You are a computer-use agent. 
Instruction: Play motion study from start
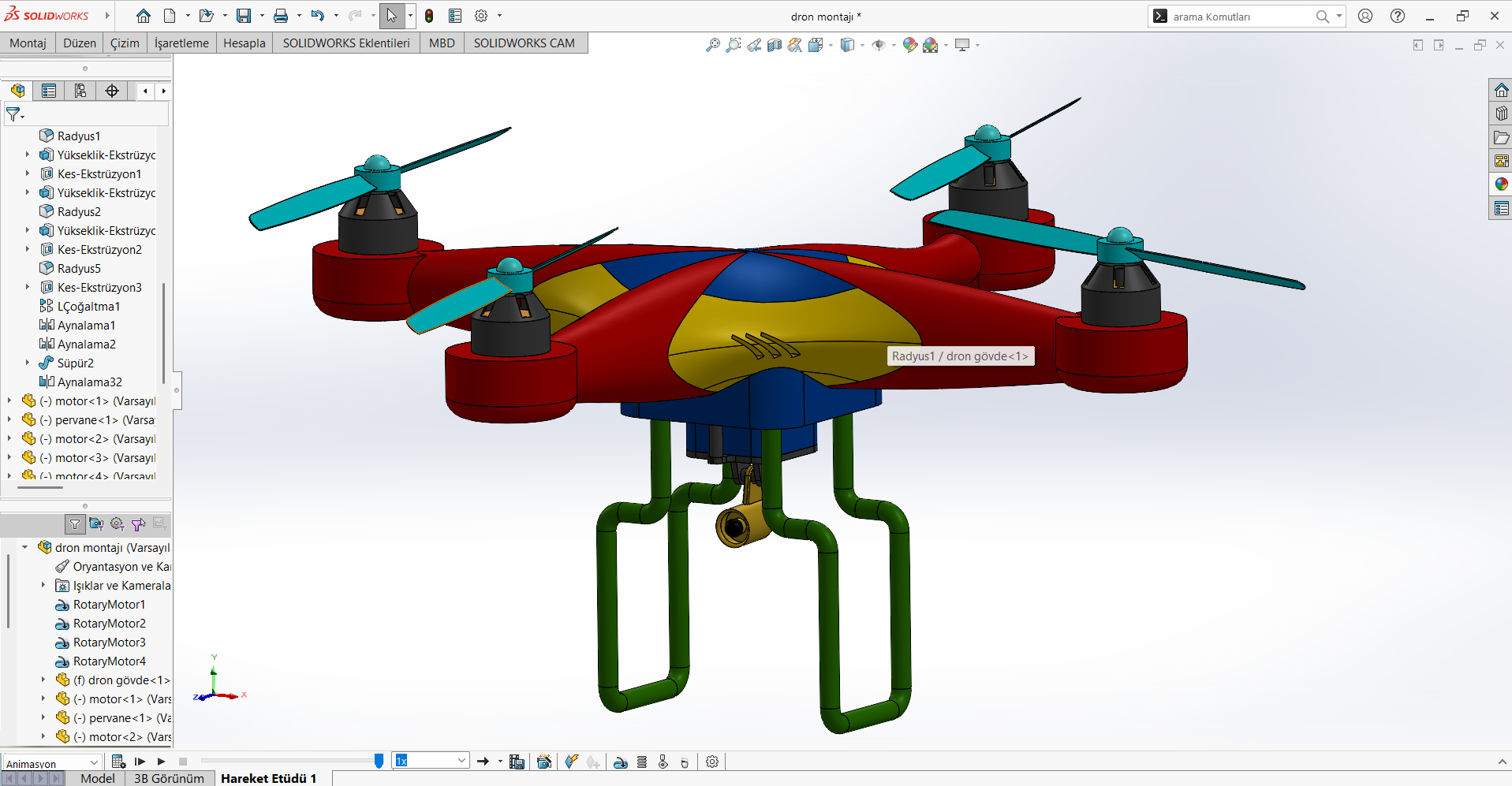(x=140, y=762)
